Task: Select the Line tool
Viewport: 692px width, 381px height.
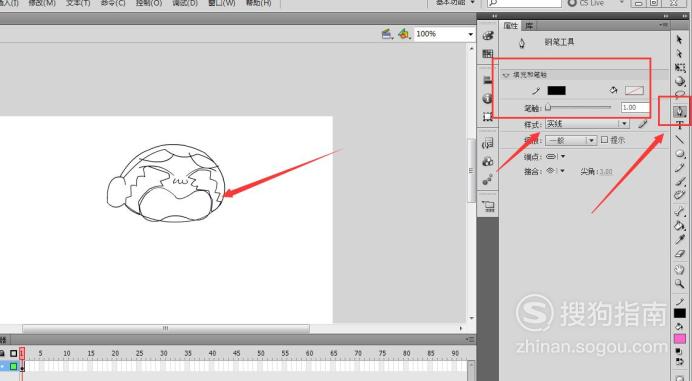Action: pyautogui.click(x=680, y=140)
